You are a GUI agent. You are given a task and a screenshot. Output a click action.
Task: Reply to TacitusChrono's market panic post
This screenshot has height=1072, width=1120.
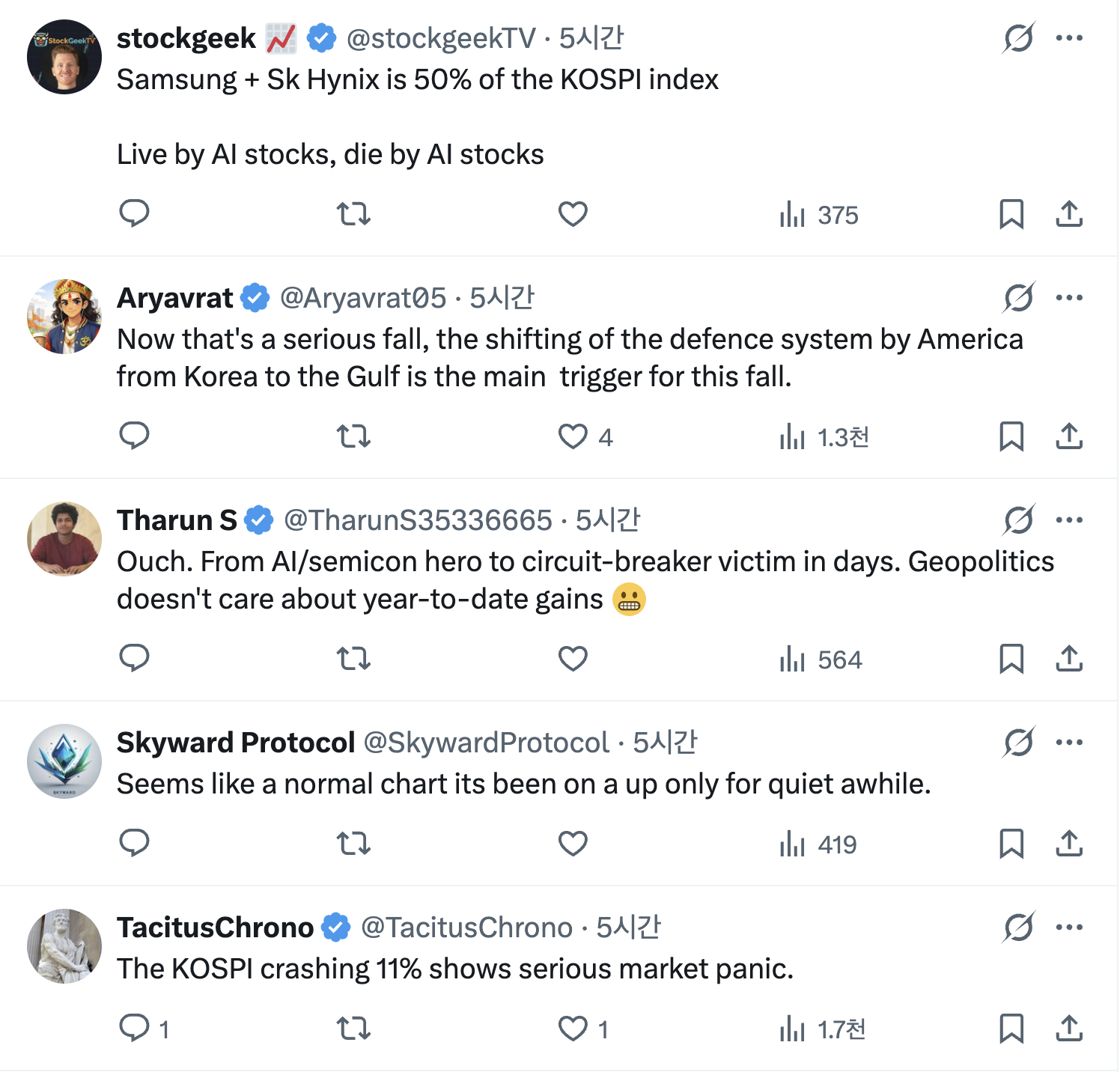(135, 1029)
